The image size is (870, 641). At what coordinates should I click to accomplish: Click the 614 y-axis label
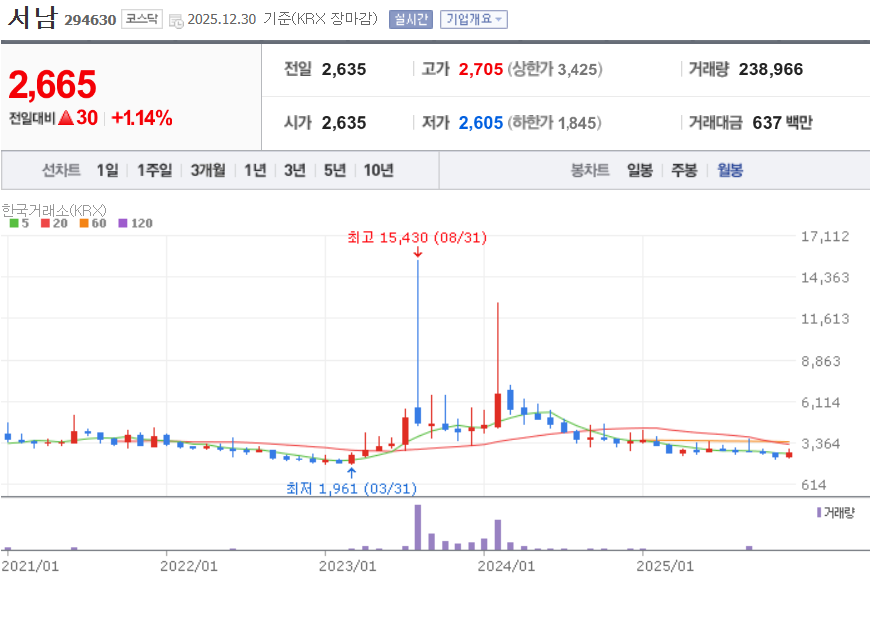(x=813, y=485)
